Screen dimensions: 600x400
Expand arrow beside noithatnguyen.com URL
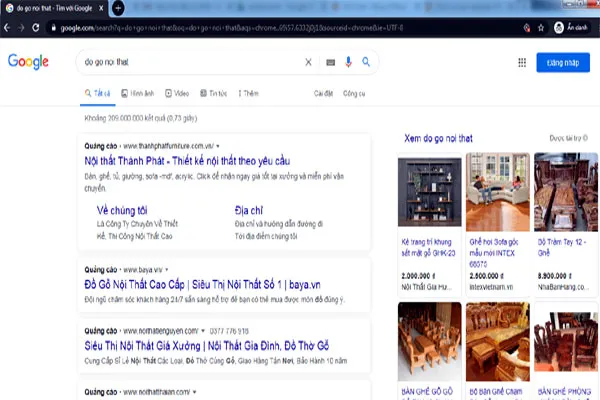pyautogui.click(x=203, y=331)
